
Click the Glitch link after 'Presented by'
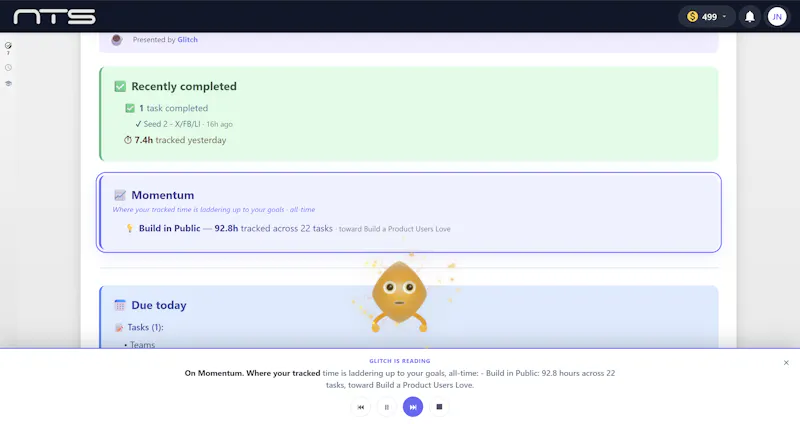pyautogui.click(x=187, y=39)
